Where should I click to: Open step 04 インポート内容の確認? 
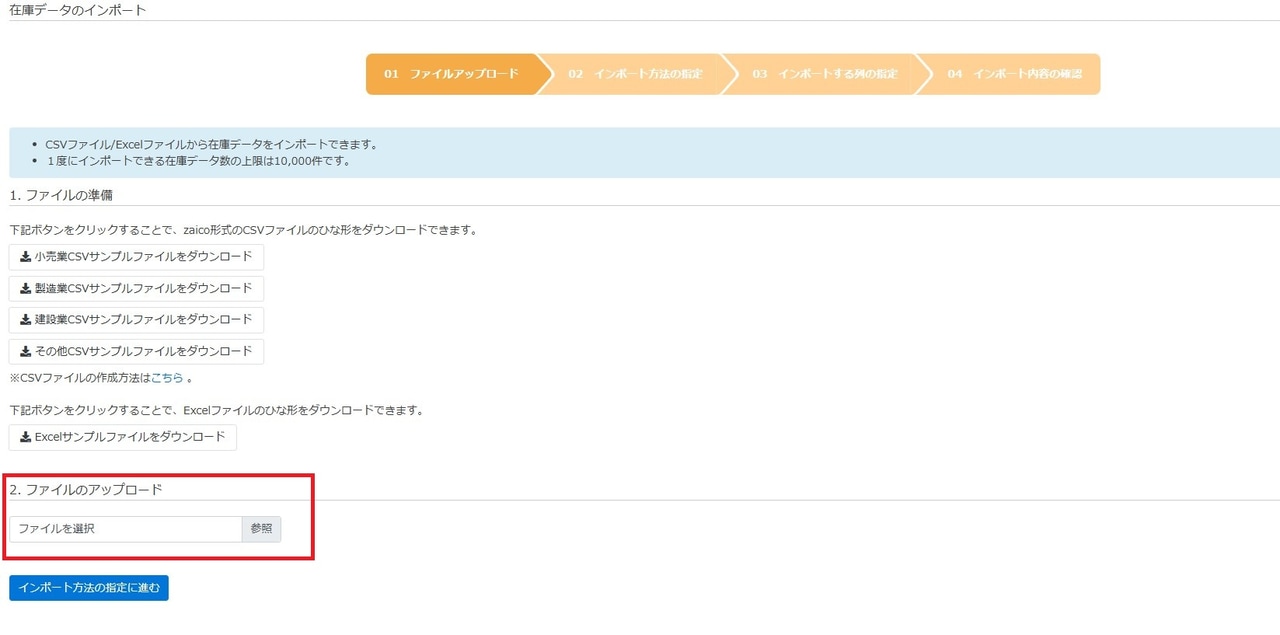(x=1014, y=74)
